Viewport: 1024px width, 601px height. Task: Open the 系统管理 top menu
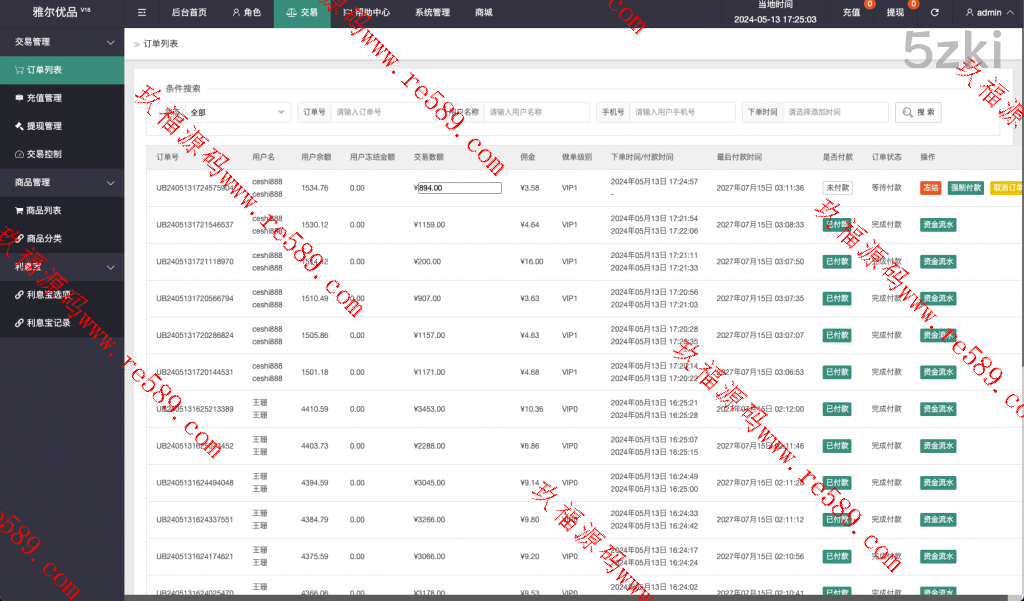point(432,13)
